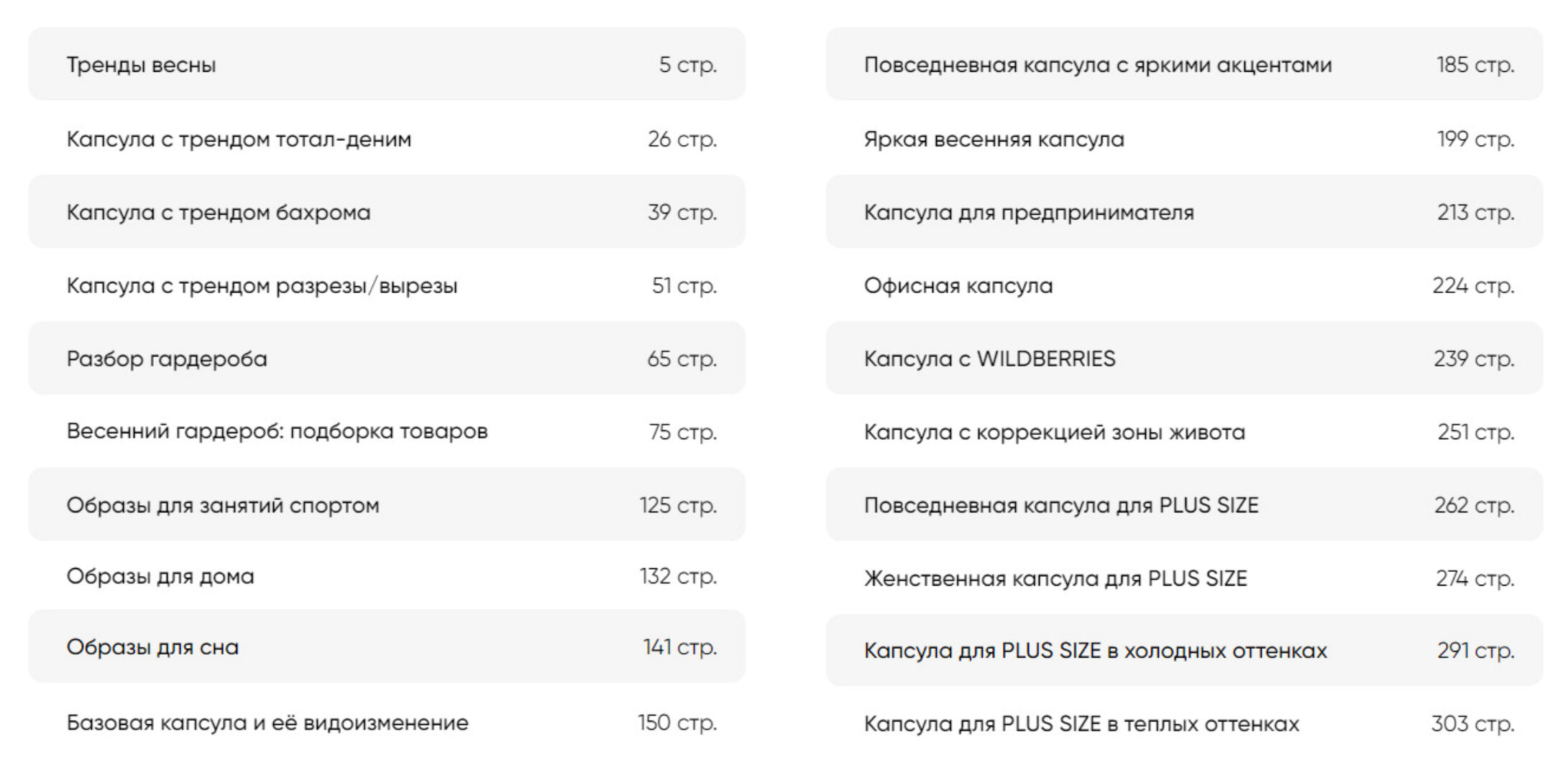
Task: Go to 'Образы для дома'
Action: point(160,576)
